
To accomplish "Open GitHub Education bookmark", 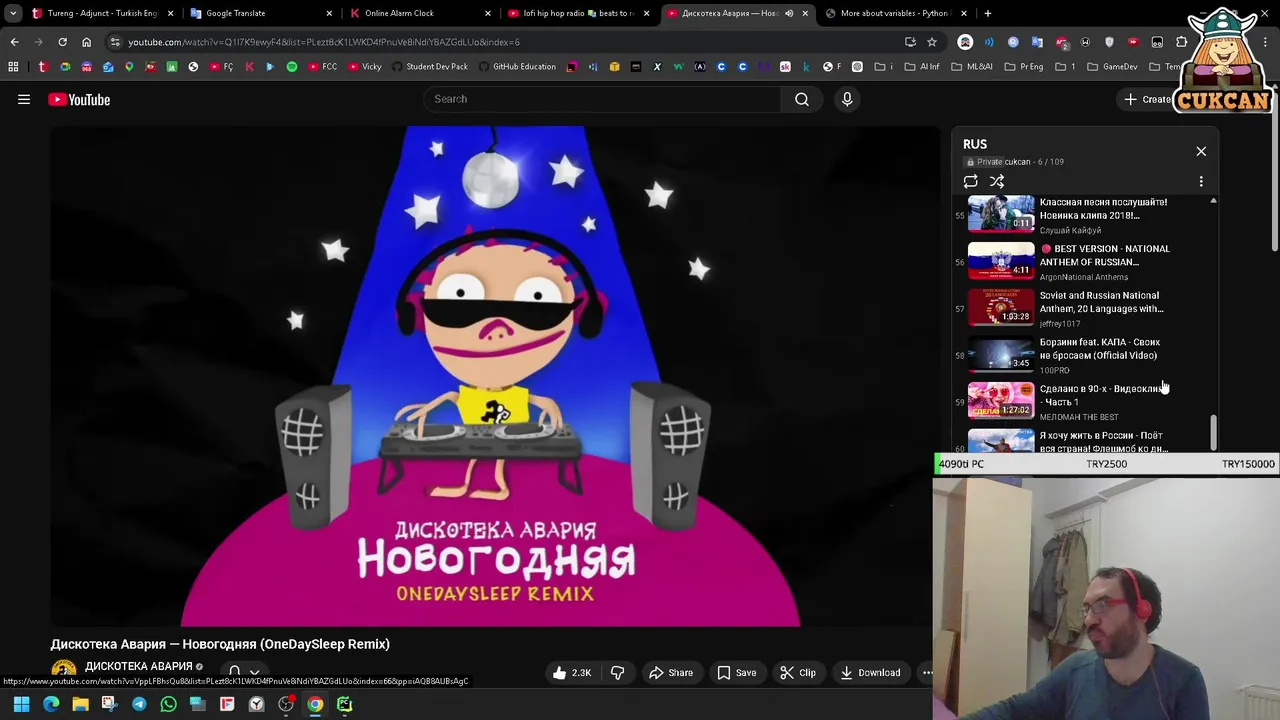I will 516,67.
